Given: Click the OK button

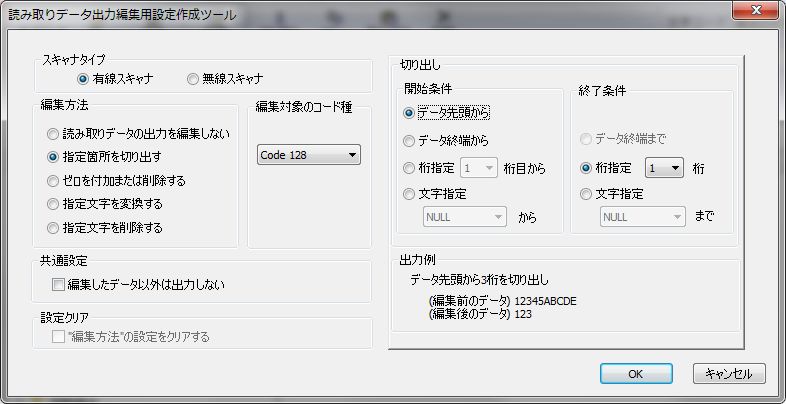Looking at the screenshot, I should pyautogui.click(x=636, y=373).
